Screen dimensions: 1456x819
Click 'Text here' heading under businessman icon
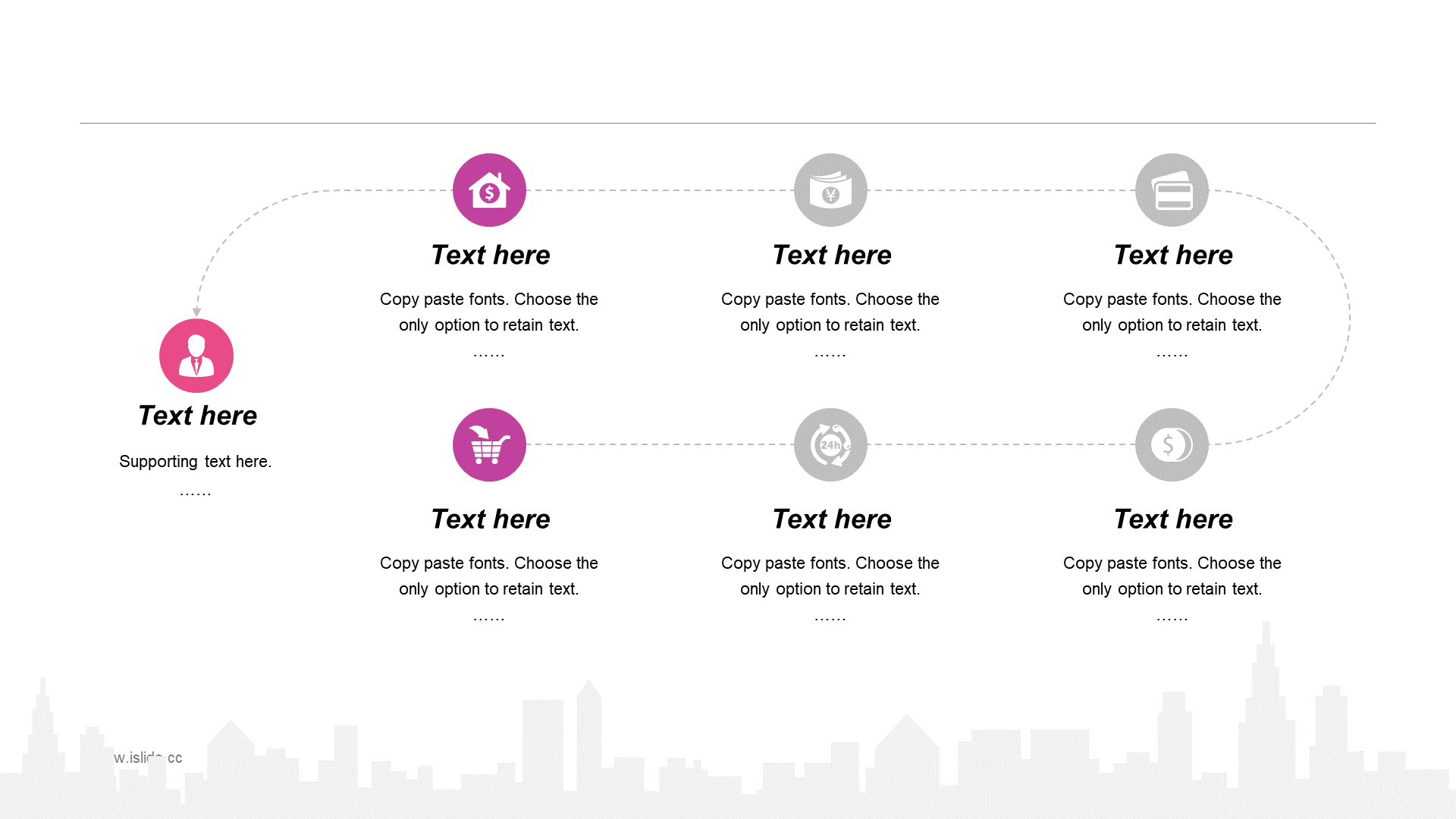tap(197, 416)
